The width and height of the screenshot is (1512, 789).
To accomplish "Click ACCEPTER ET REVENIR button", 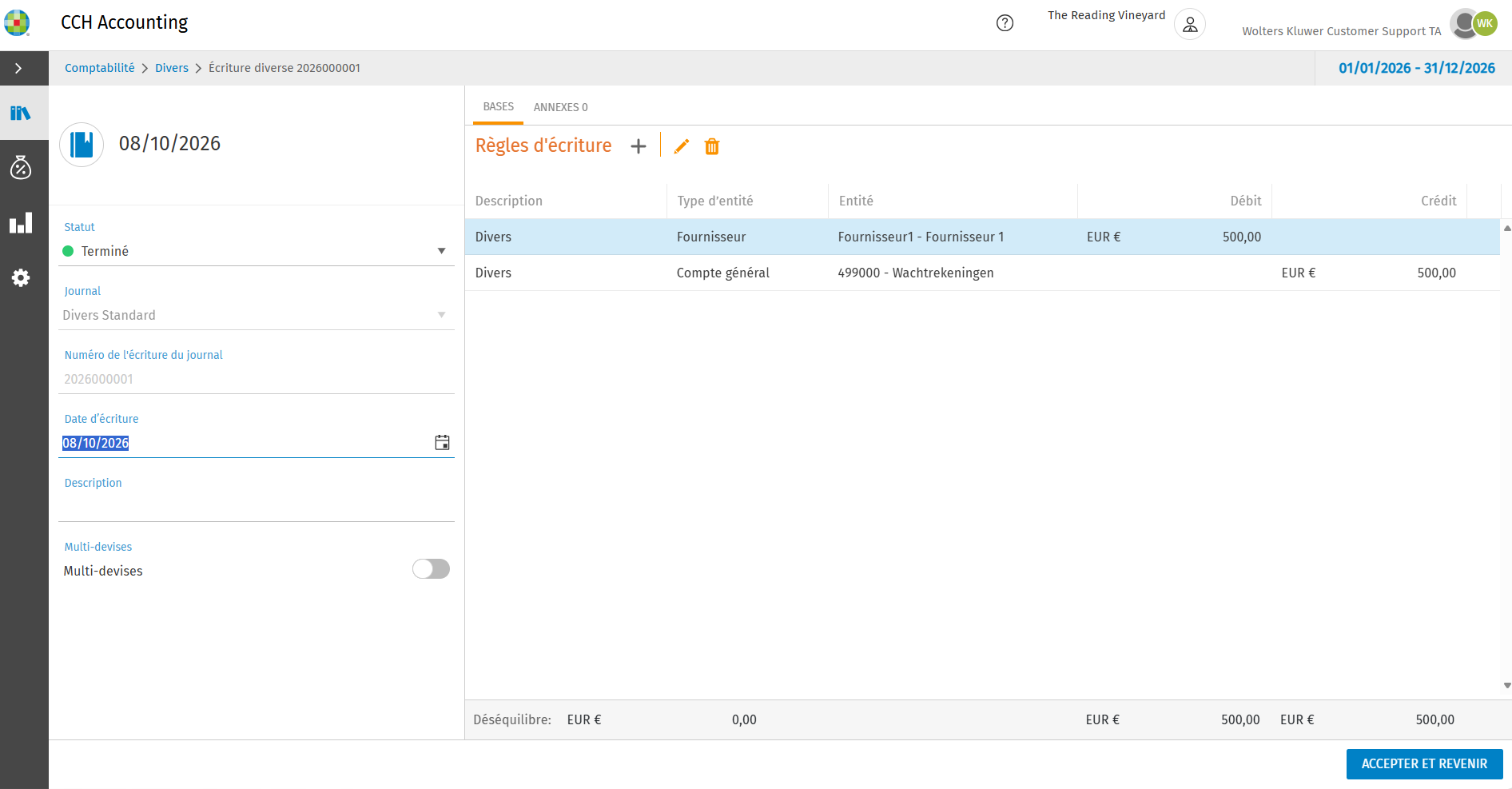I will pyautogui.click(x=1424, y=763).
